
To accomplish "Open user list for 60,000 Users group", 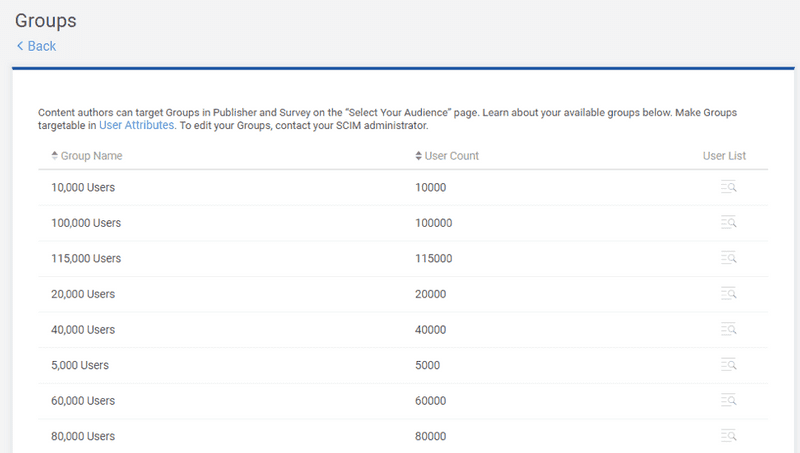I will pos(729,400).
